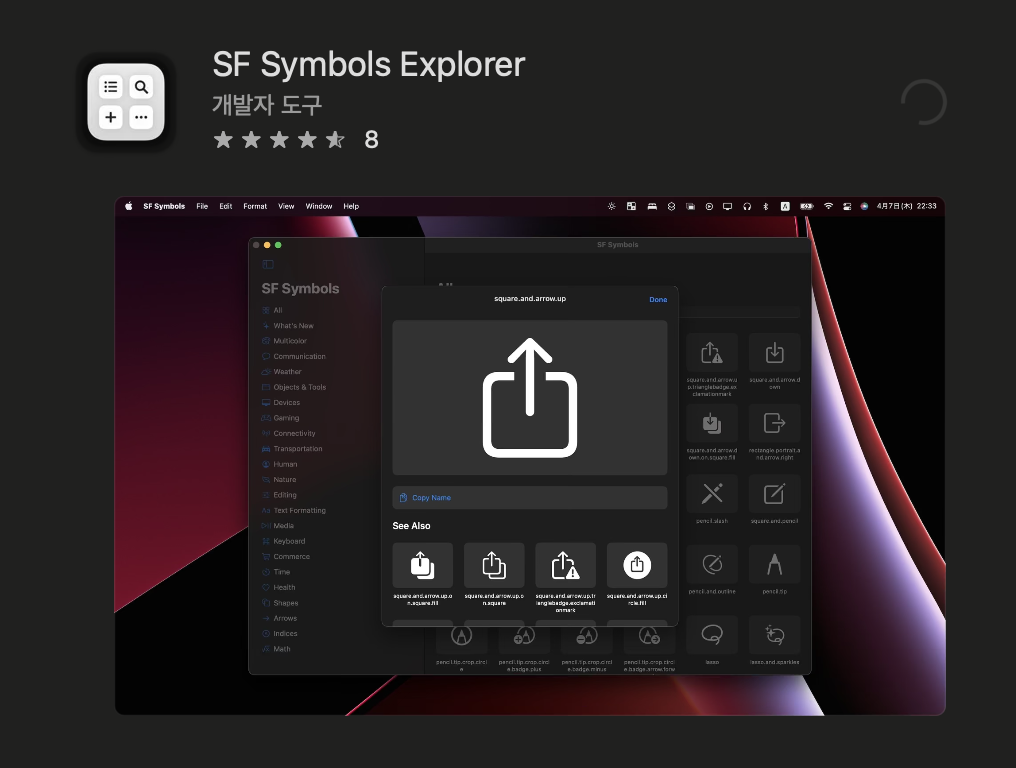Select the Connectivity category
Viewport: 1016px width, 768px height.
[x=288, y=434]
